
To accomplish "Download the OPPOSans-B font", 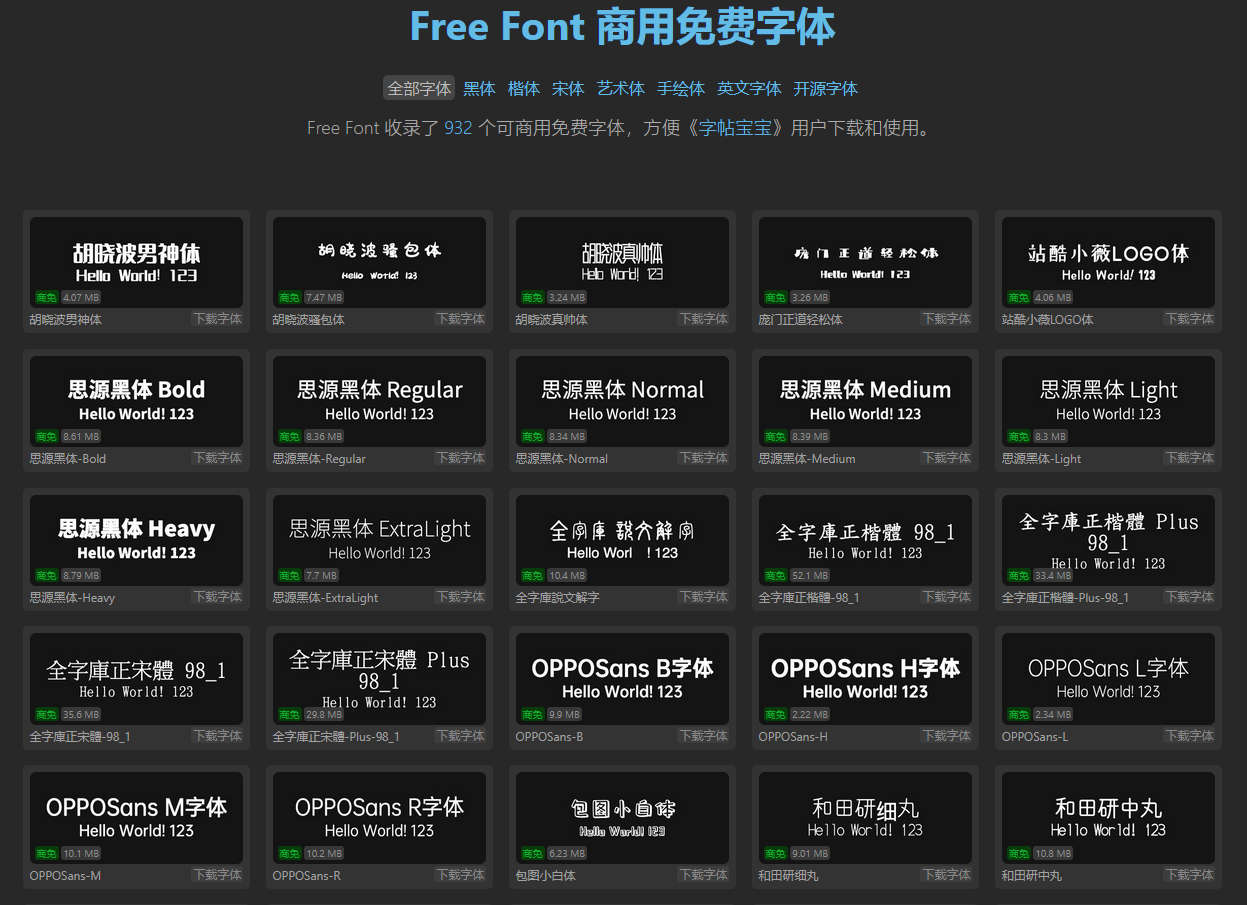I will click(703, 736).
